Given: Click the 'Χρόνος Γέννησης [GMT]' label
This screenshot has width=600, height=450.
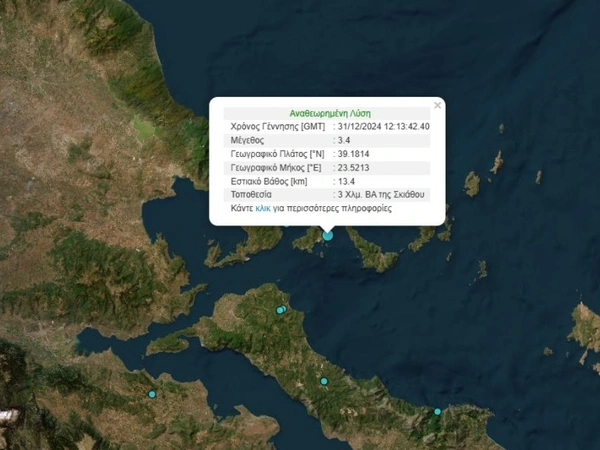Looking at the screenshot, I should click(275, 127).
